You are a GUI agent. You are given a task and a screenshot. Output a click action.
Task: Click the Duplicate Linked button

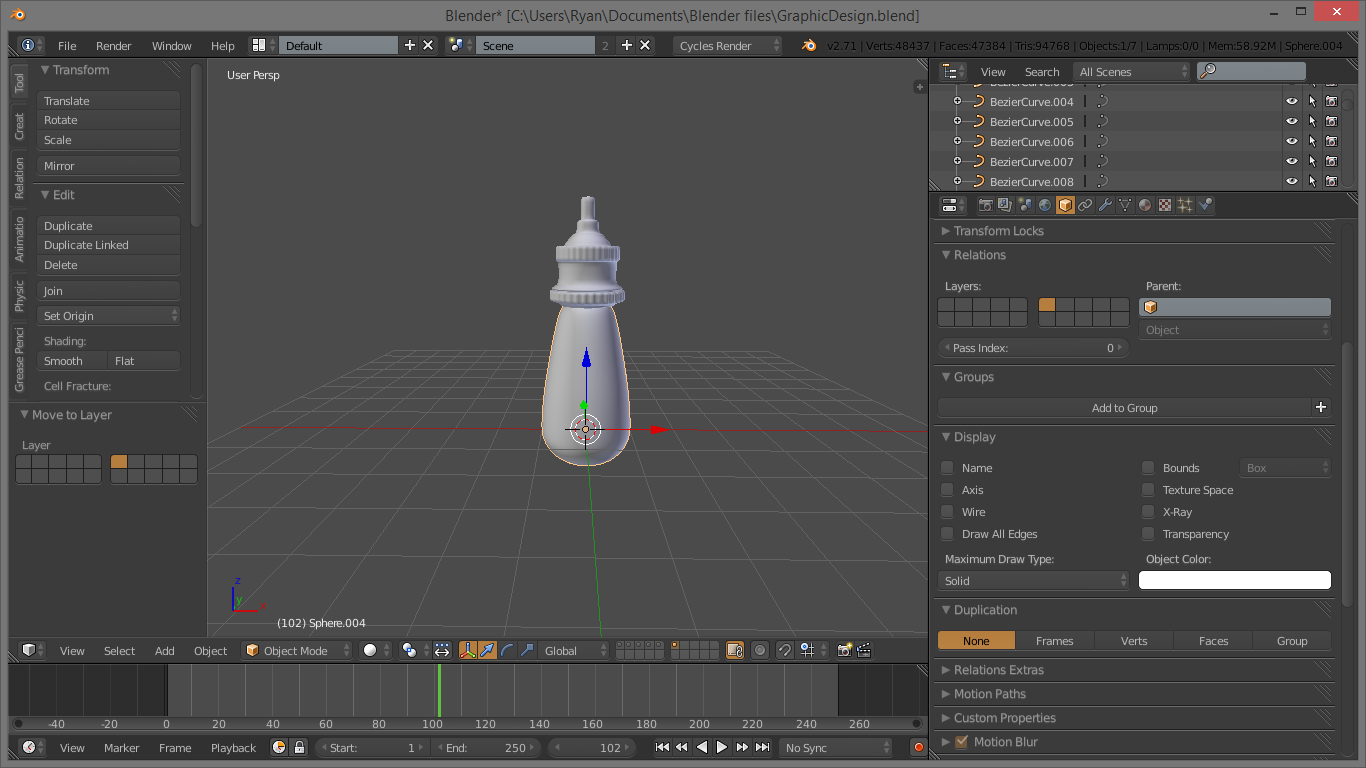tap(109, 245)
